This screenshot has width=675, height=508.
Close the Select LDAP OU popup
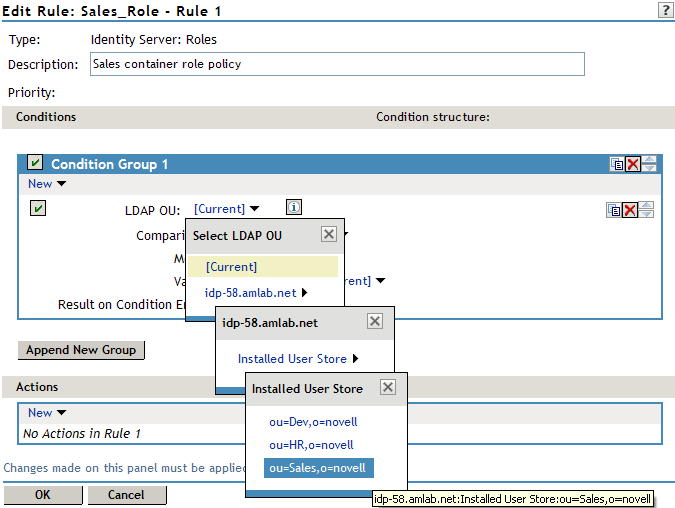tap(328, 235)
